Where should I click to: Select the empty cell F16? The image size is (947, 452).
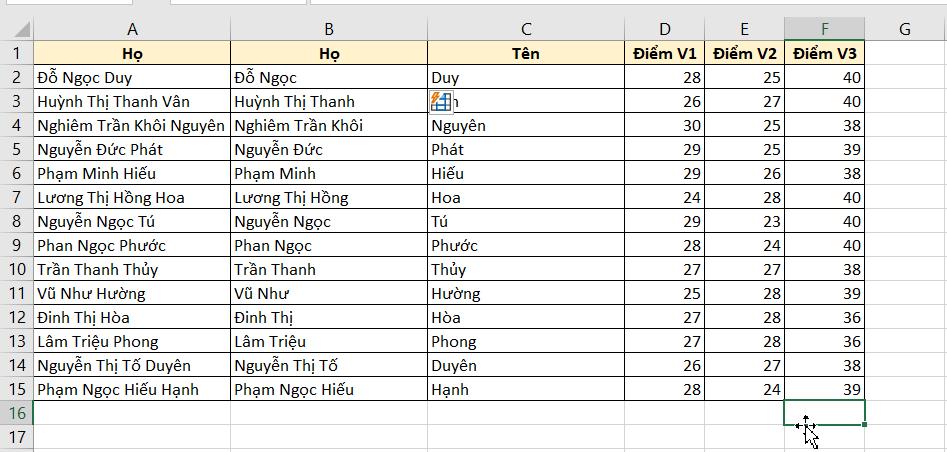[825, 412]
